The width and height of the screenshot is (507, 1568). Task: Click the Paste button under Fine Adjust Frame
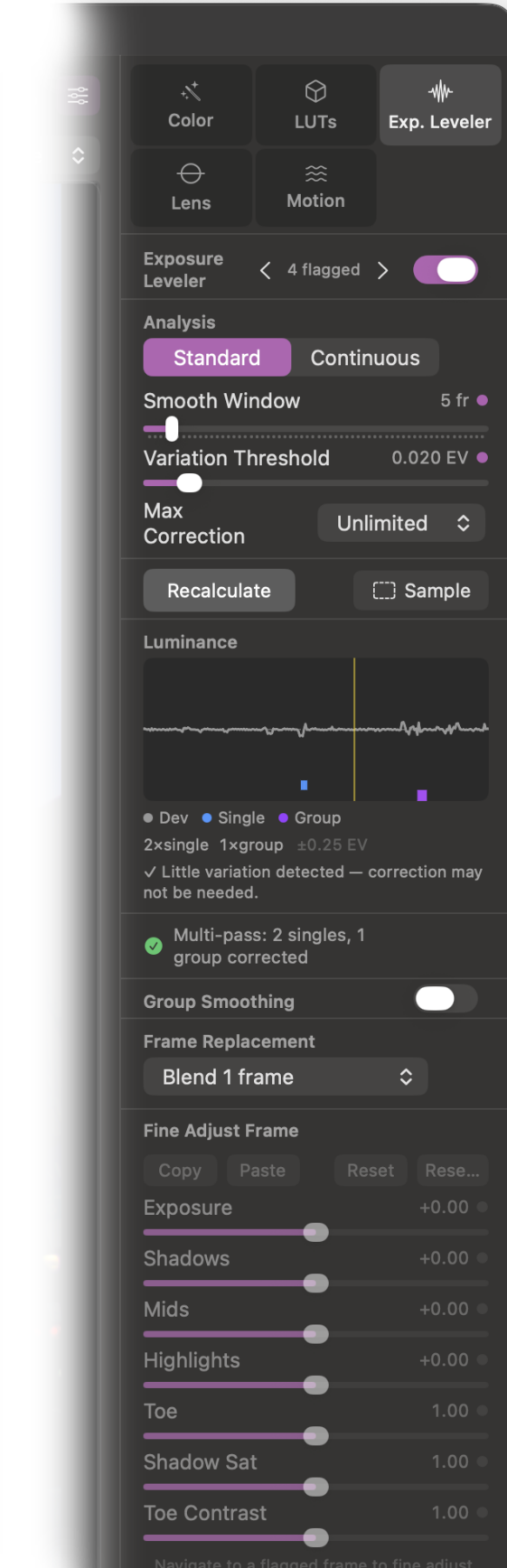262,1171
